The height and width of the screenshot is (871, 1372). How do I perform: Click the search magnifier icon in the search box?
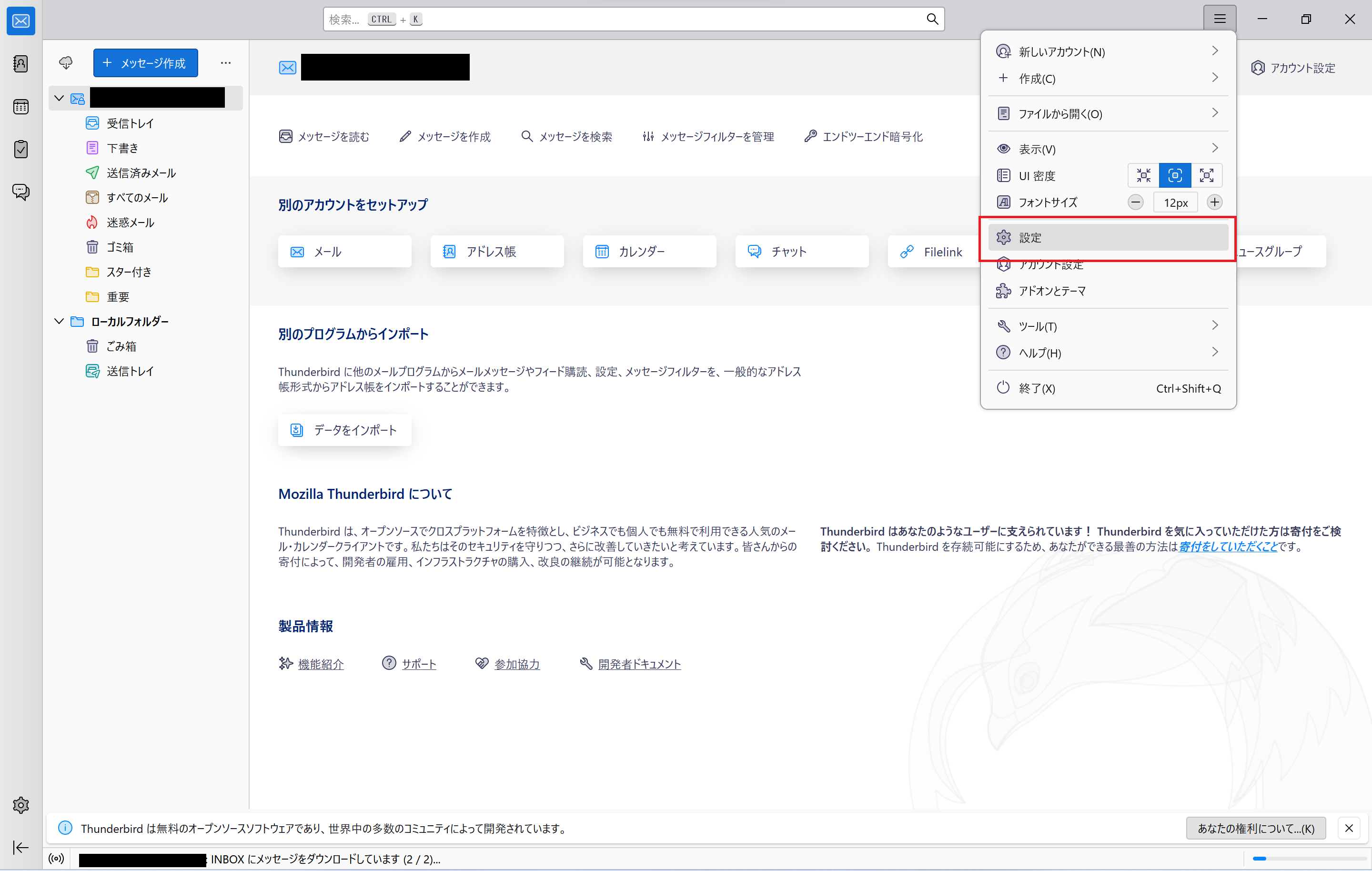(932, 19)
